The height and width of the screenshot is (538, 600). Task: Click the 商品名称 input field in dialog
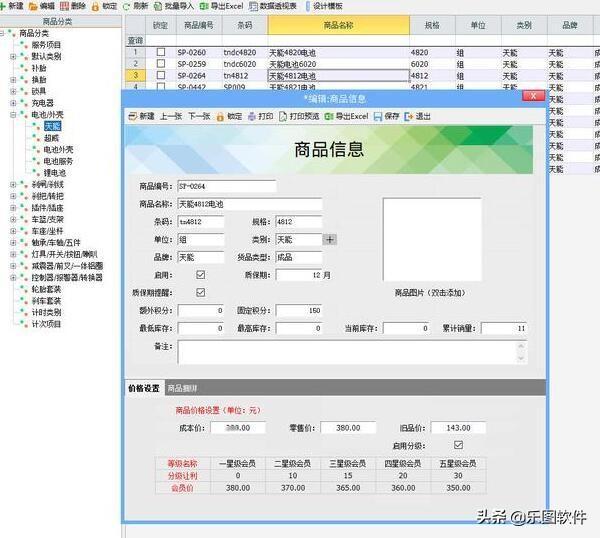(x=250, y=204)
